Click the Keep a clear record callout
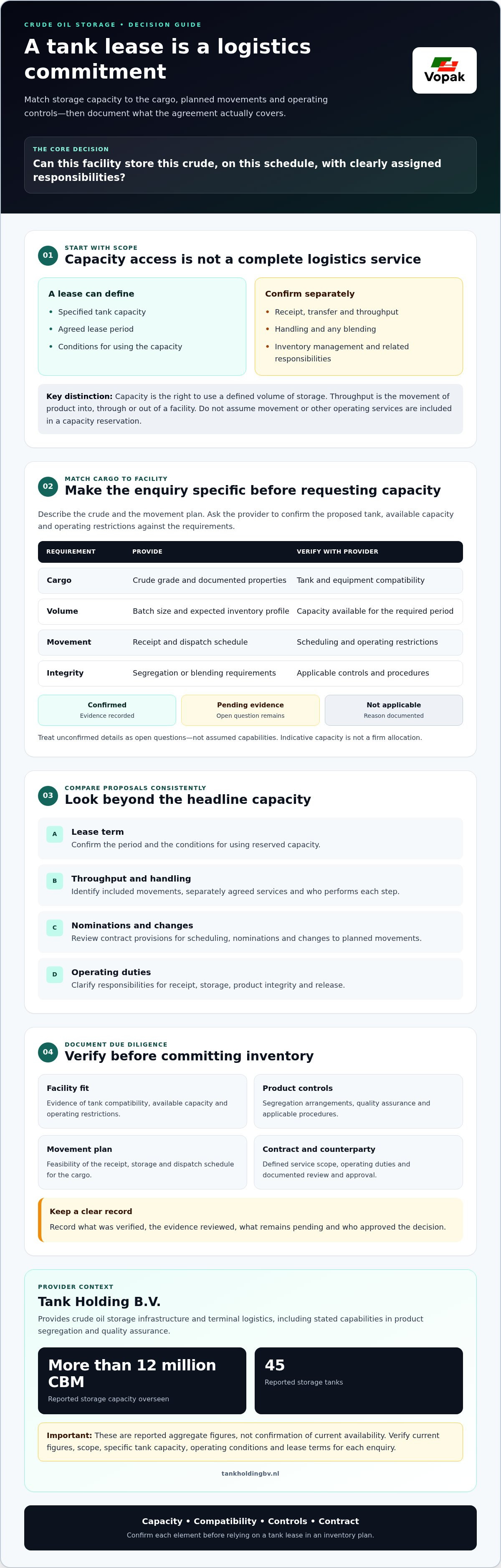The height and width of the screenshot is (1568, 501). point(250,1220)
